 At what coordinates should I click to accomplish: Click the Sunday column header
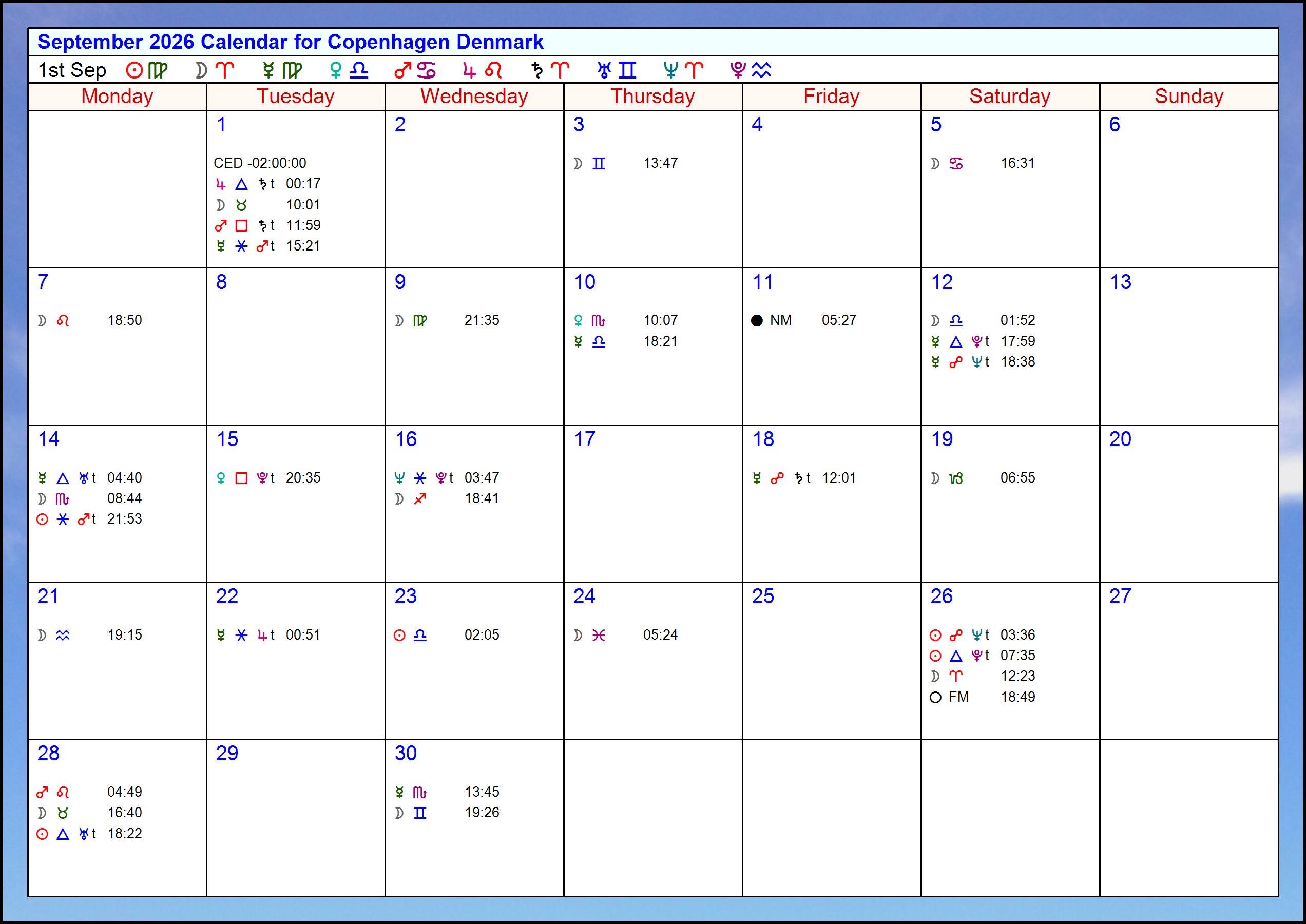1189,96
